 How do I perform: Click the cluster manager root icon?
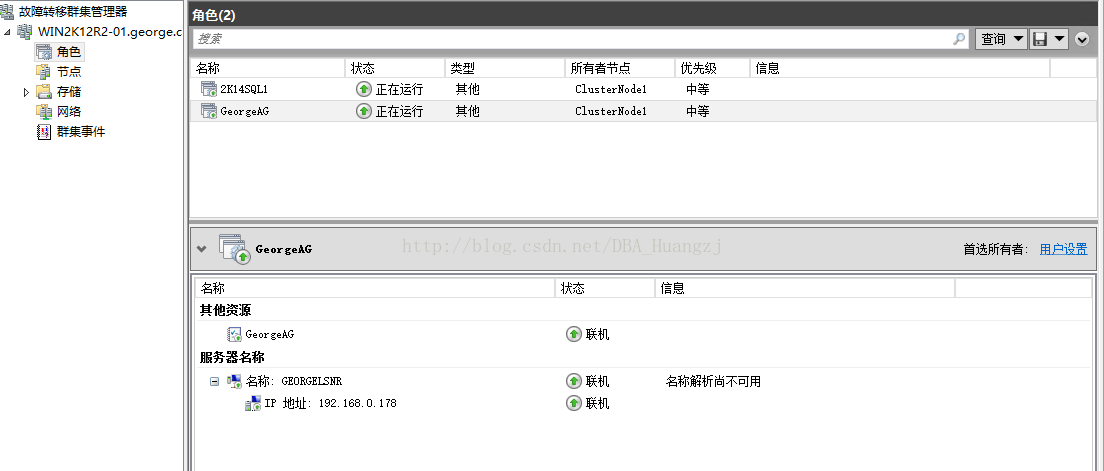8,11
